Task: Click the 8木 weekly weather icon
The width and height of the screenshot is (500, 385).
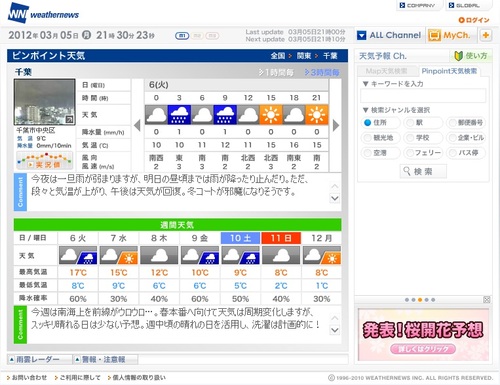Action: click(159, 255)
